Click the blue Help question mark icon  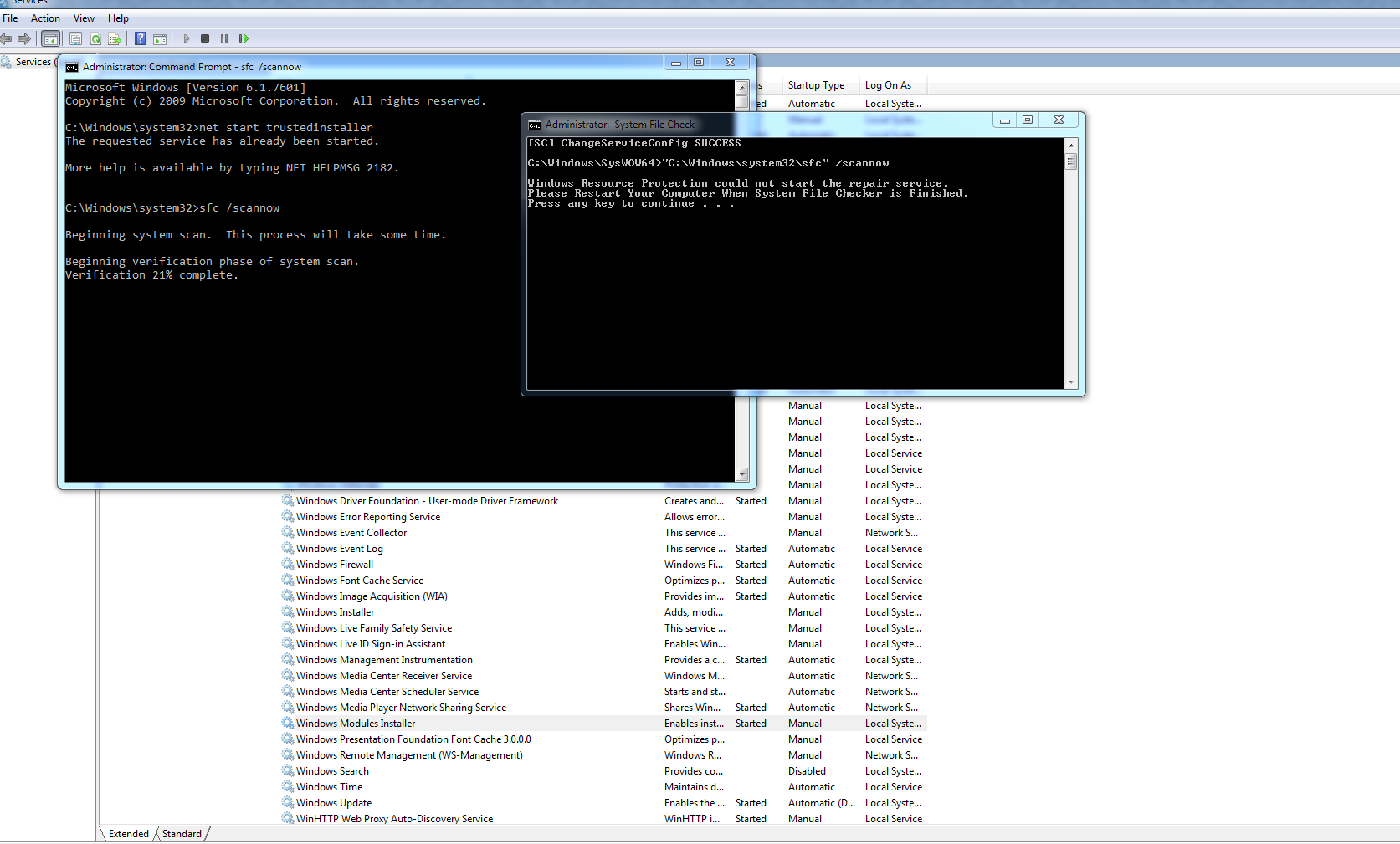[140, 38]
